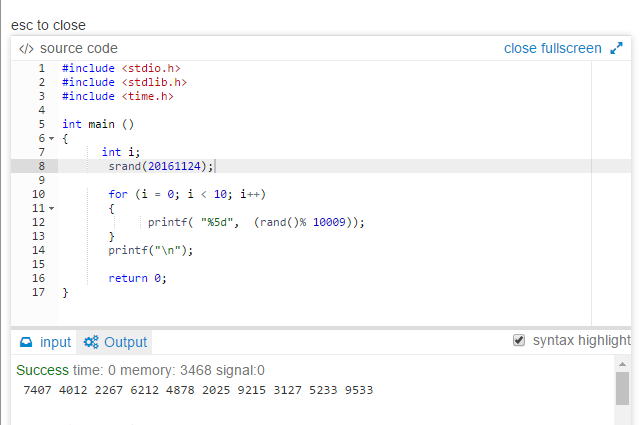Click the #include <time.h> line
This screenshot has width=643, height=425.
click(x=118, y=96)
